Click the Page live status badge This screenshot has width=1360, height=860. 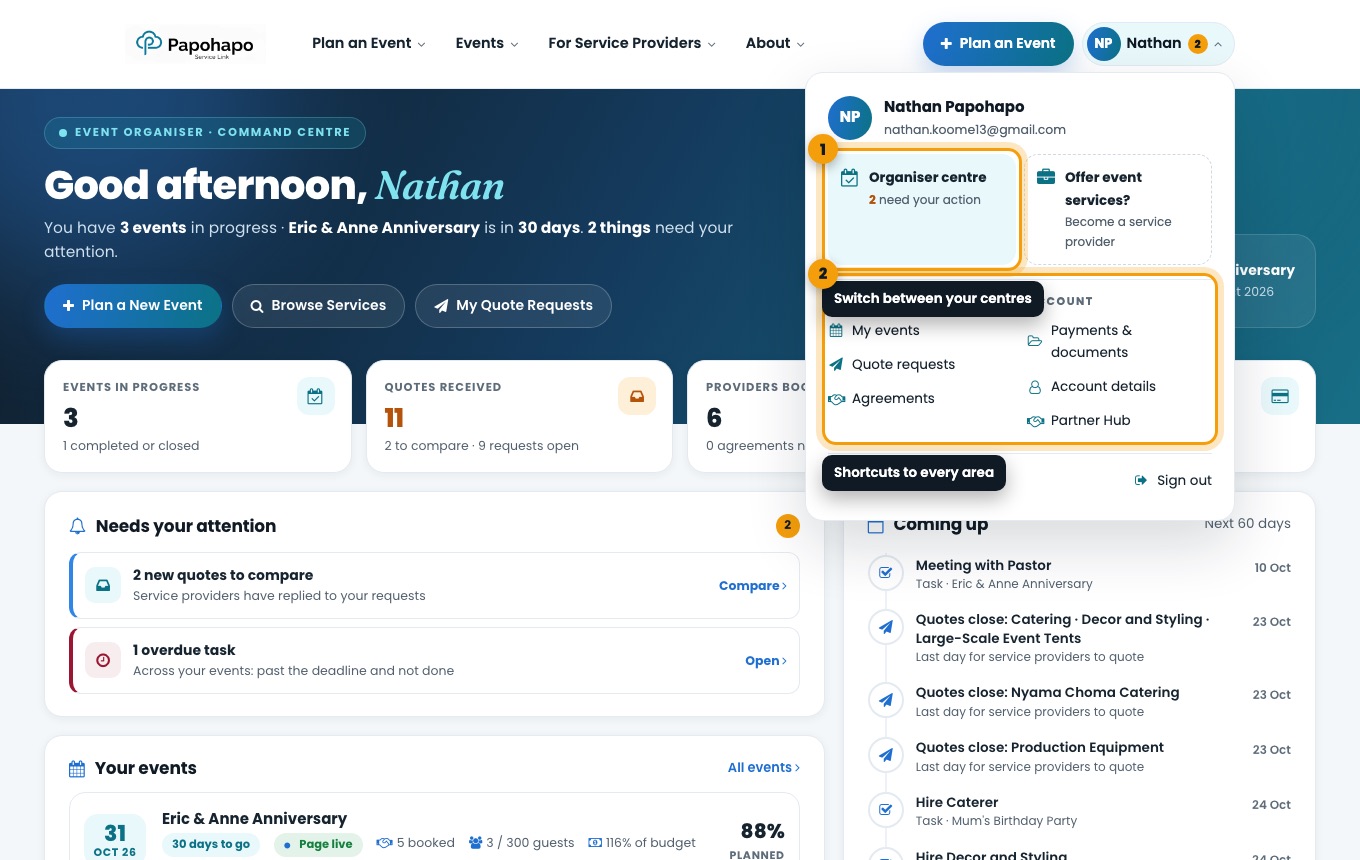(x=318, y=844)
